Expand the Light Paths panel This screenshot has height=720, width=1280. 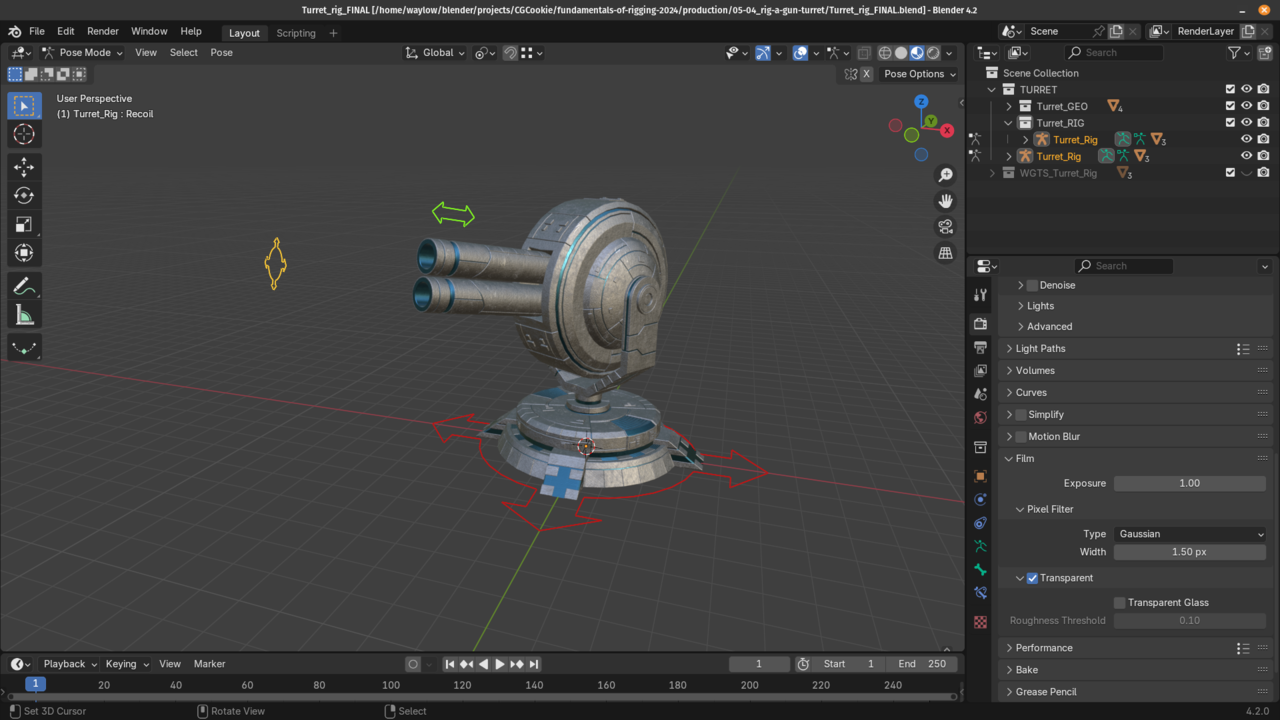pyautogui.click(x=1040, y=349)
